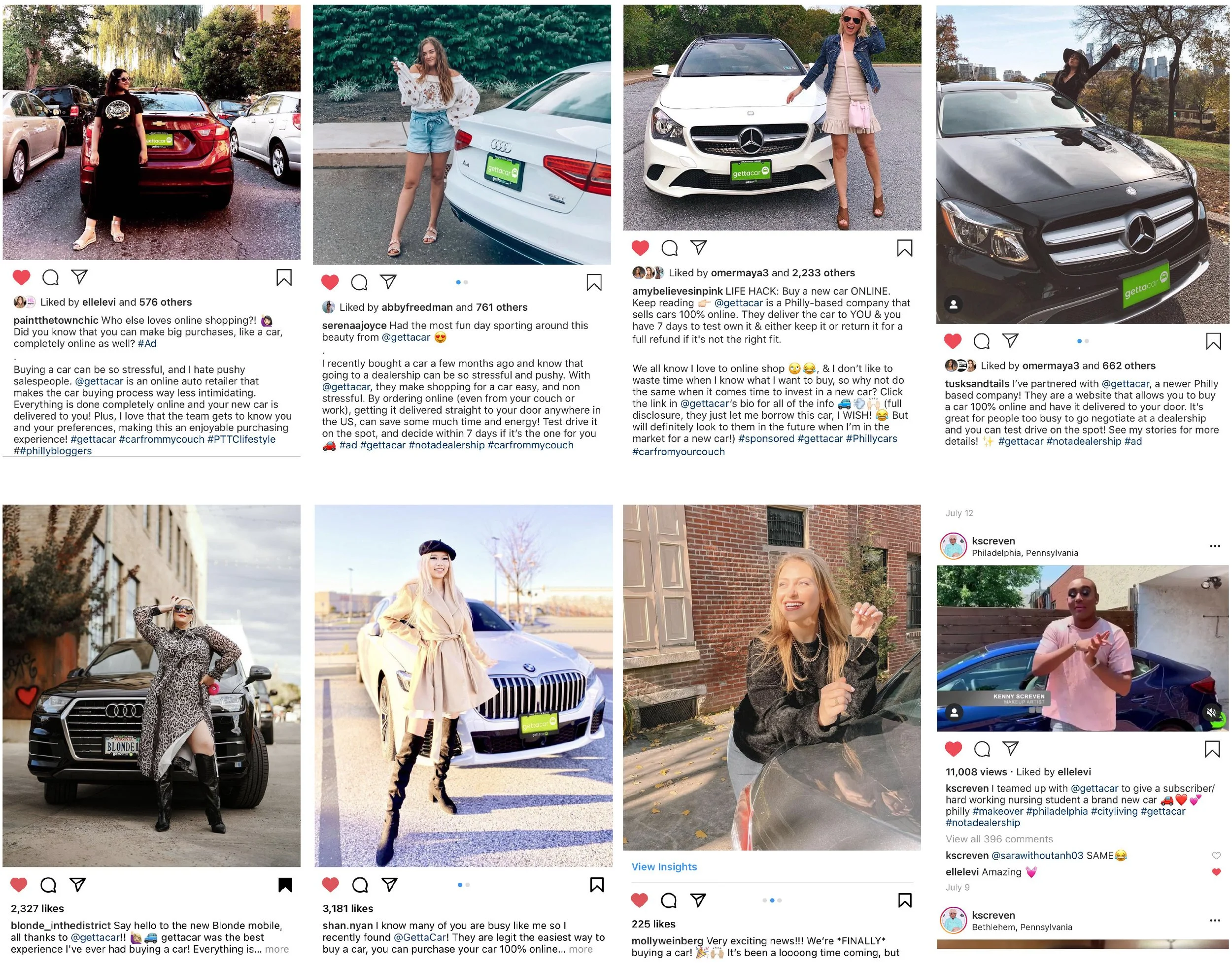This screenshot has height=966, width=1232.
Task: Bookmark the tusksandtails post
Action: (1213, 341)
